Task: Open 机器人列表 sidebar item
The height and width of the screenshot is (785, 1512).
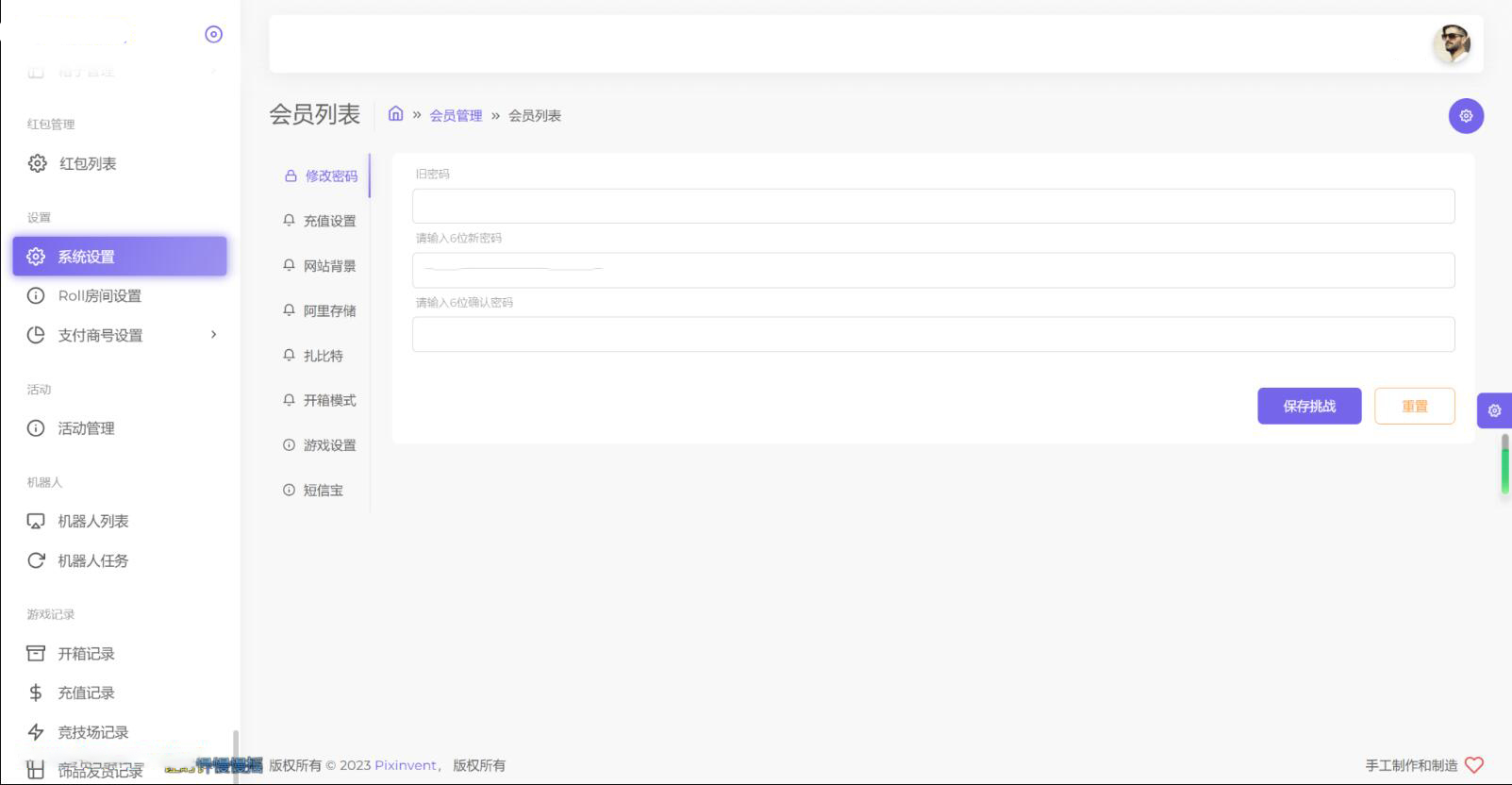Action: (120, 521)
